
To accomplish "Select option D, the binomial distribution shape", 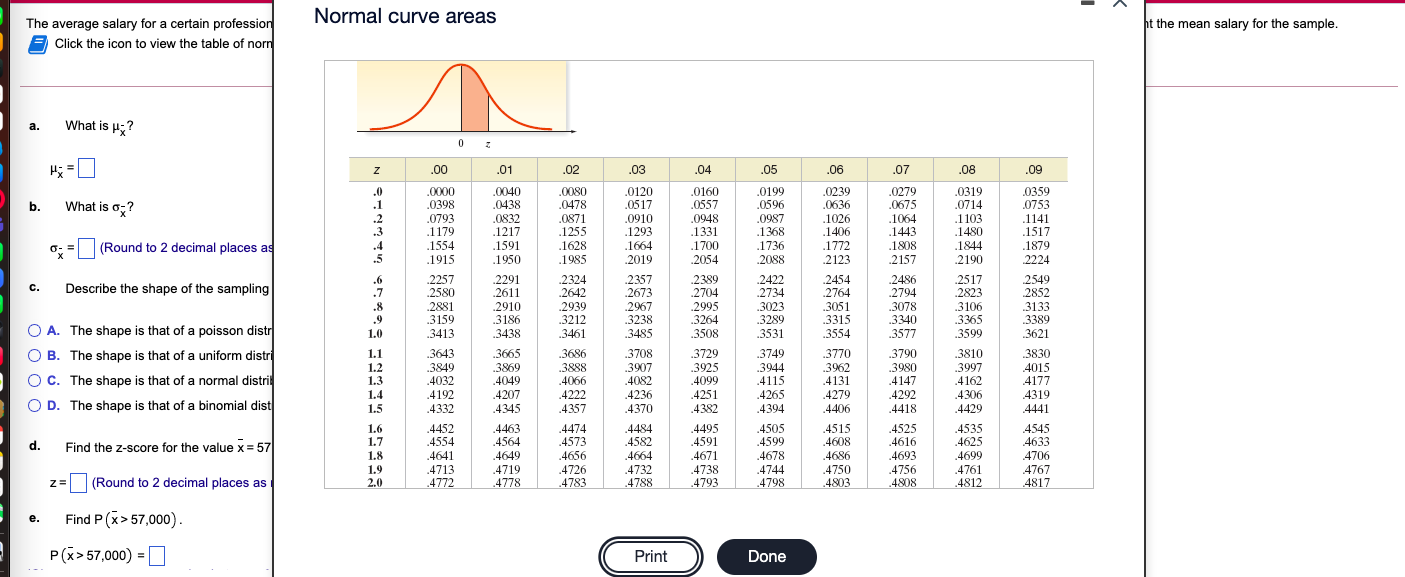I will 33,405.
